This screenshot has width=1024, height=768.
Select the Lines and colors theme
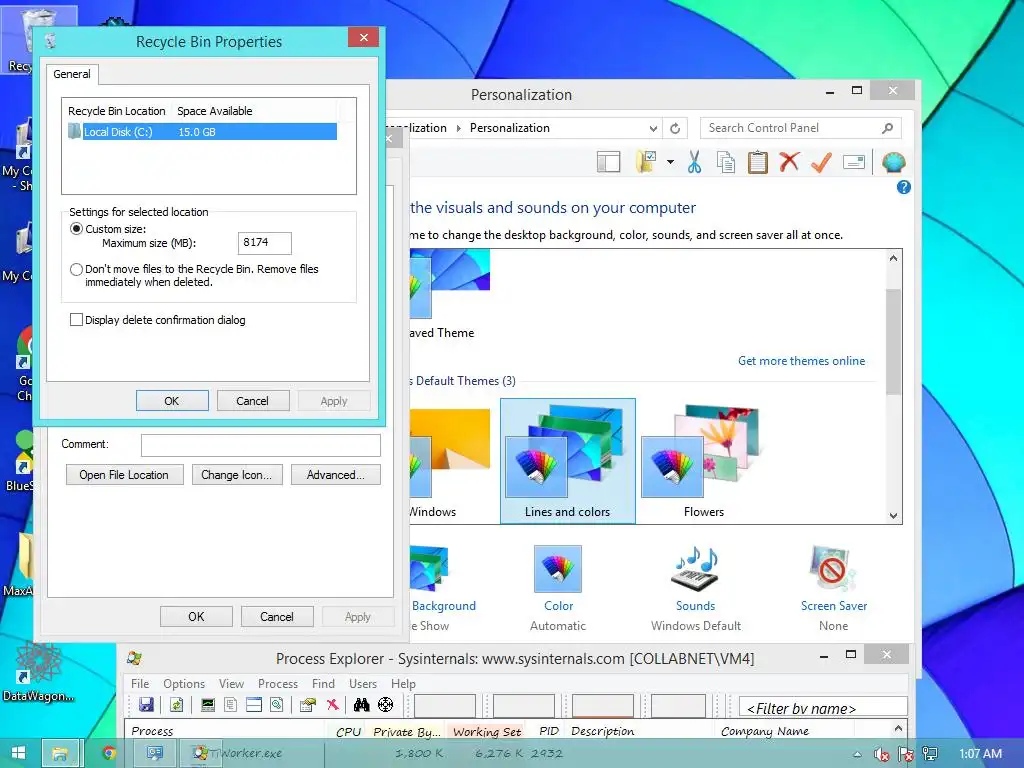click(x=568, y=460)
